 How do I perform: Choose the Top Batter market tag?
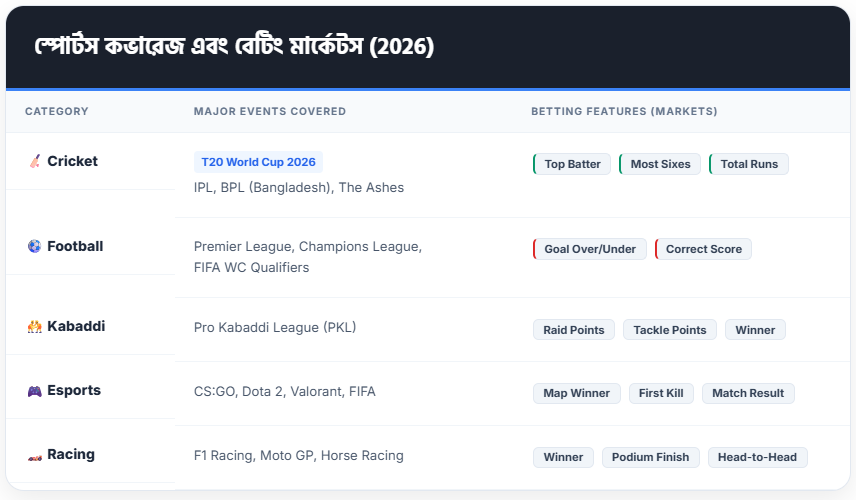[x=572, y=164]
